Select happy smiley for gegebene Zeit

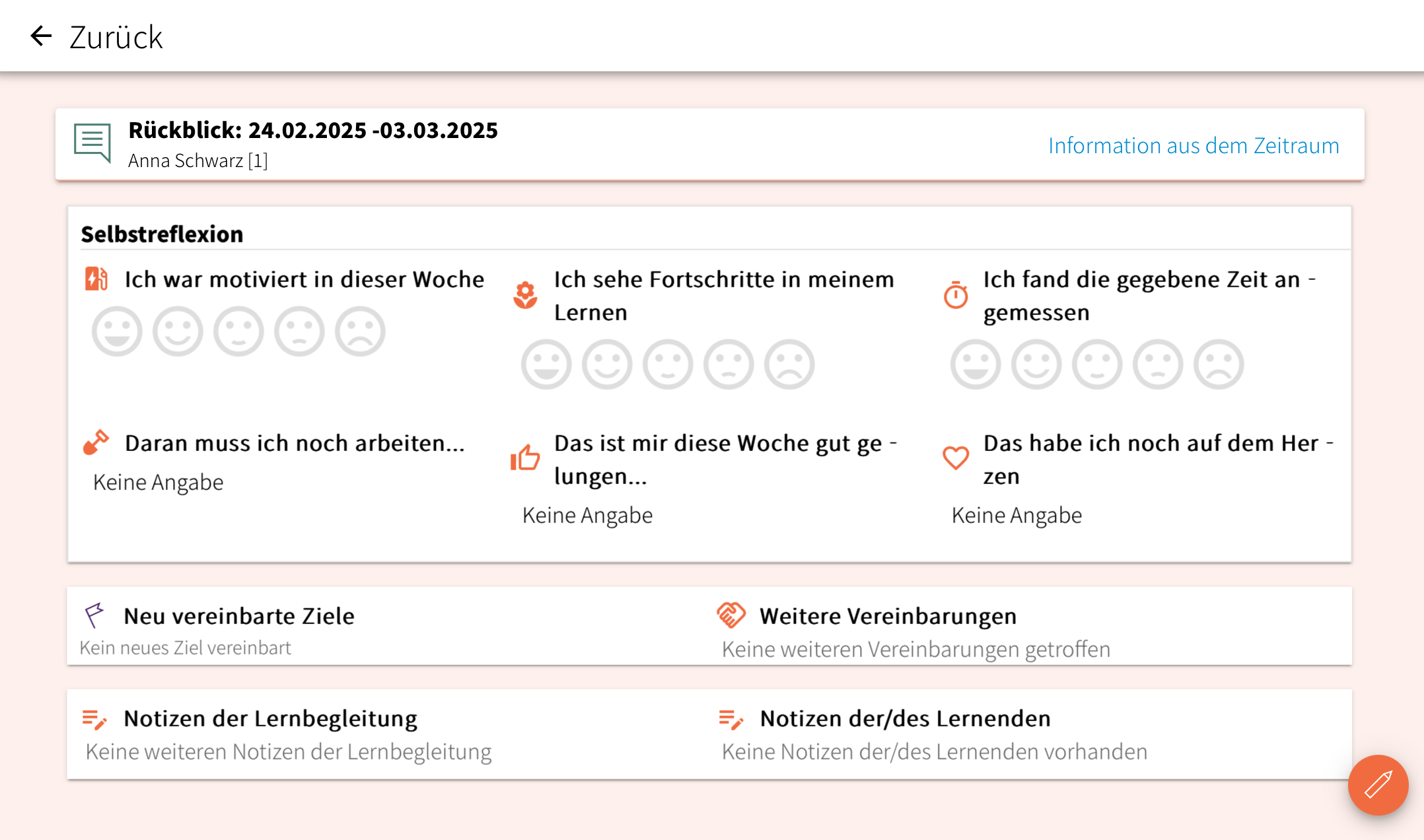(1036, 365)
